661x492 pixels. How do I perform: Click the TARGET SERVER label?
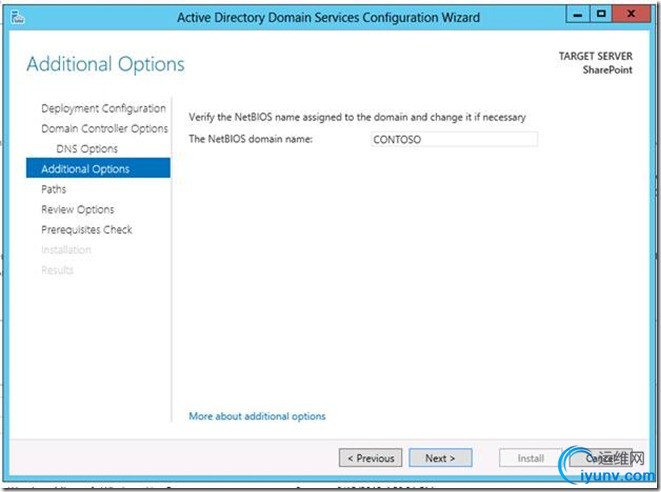tap(595, 56)
